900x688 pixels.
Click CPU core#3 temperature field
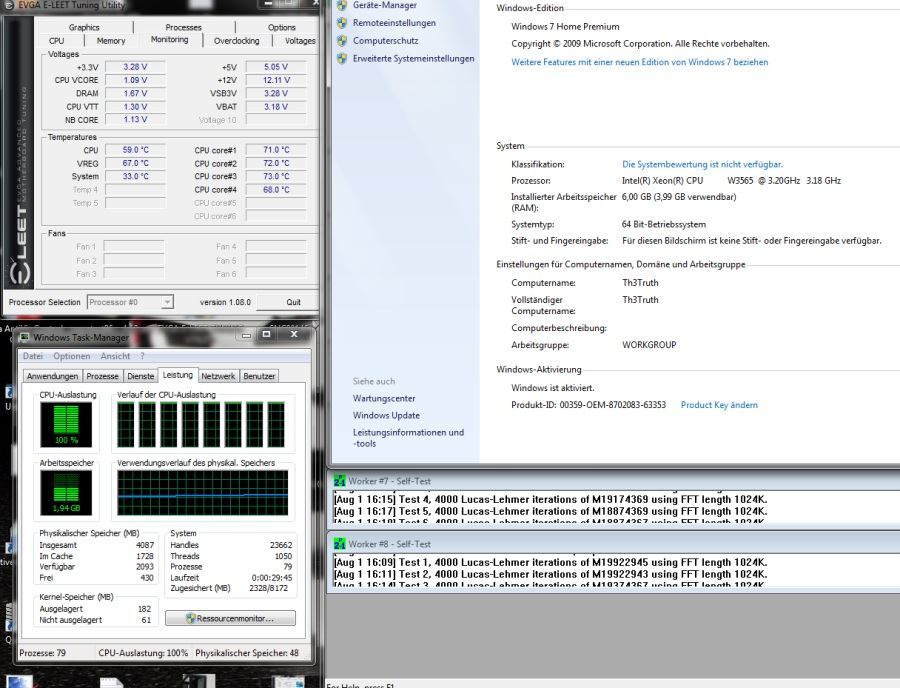276,176
